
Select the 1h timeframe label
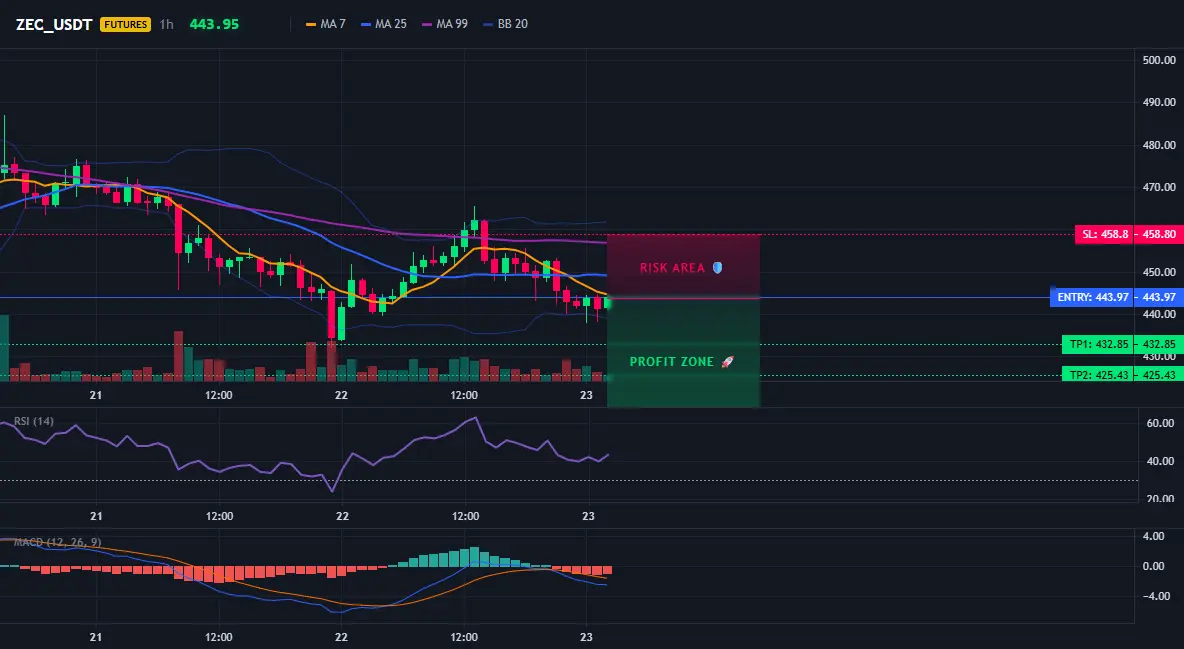pyautogui.click(x=166, y=24)
